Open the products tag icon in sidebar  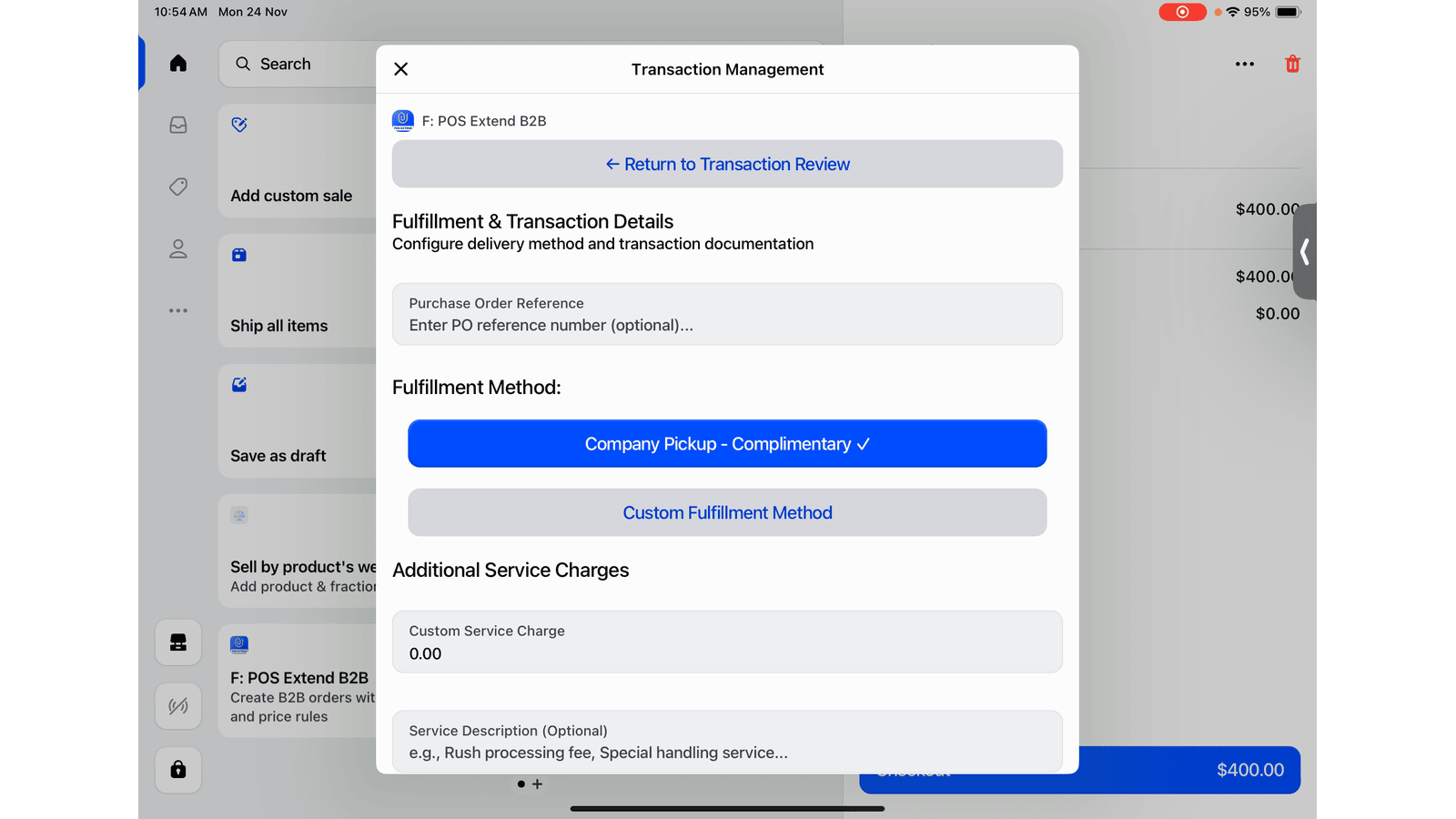178,187
